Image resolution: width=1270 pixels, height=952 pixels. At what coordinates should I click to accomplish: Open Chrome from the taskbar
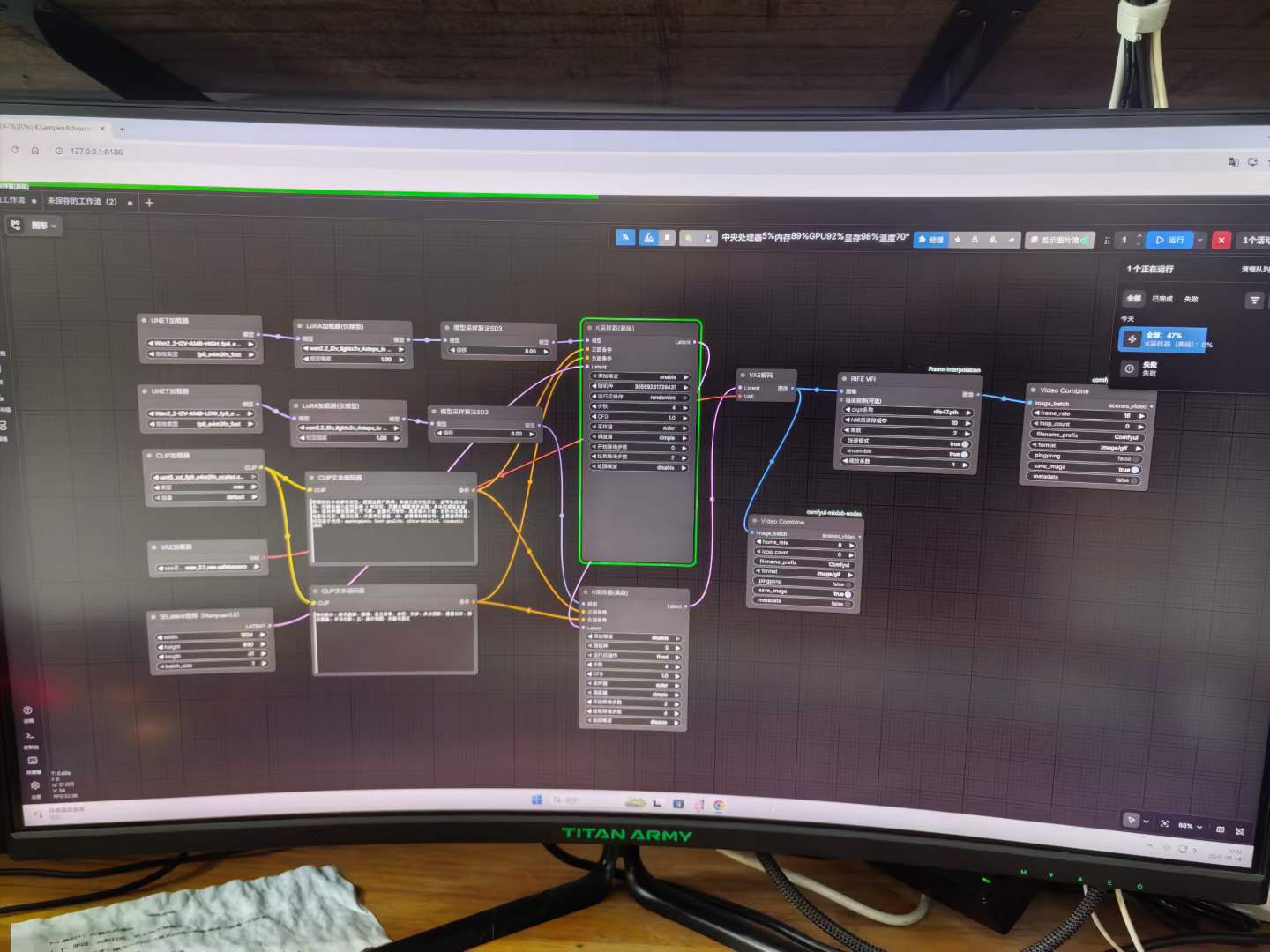(720, 806)
